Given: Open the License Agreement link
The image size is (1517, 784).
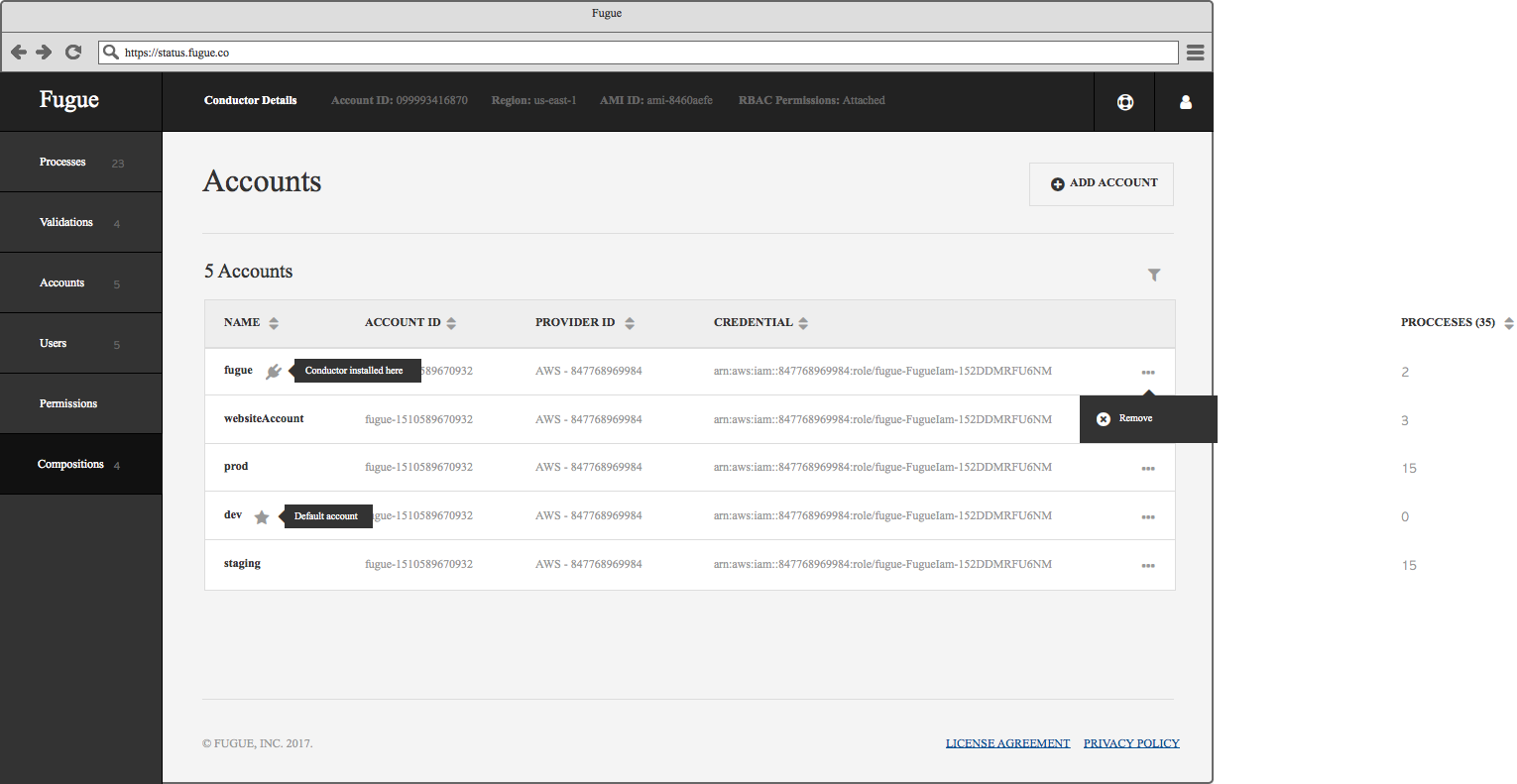Looking at the screenshot, I should click(1007, 743).
